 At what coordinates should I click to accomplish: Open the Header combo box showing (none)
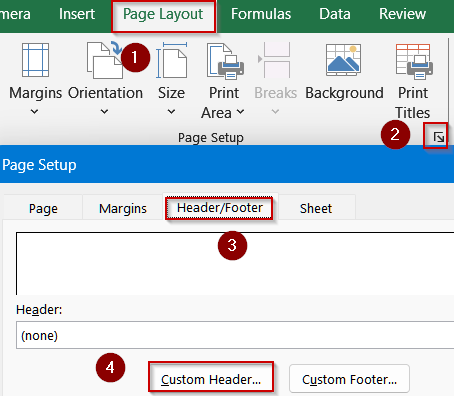pyautogui.click(x=235, y=335)
